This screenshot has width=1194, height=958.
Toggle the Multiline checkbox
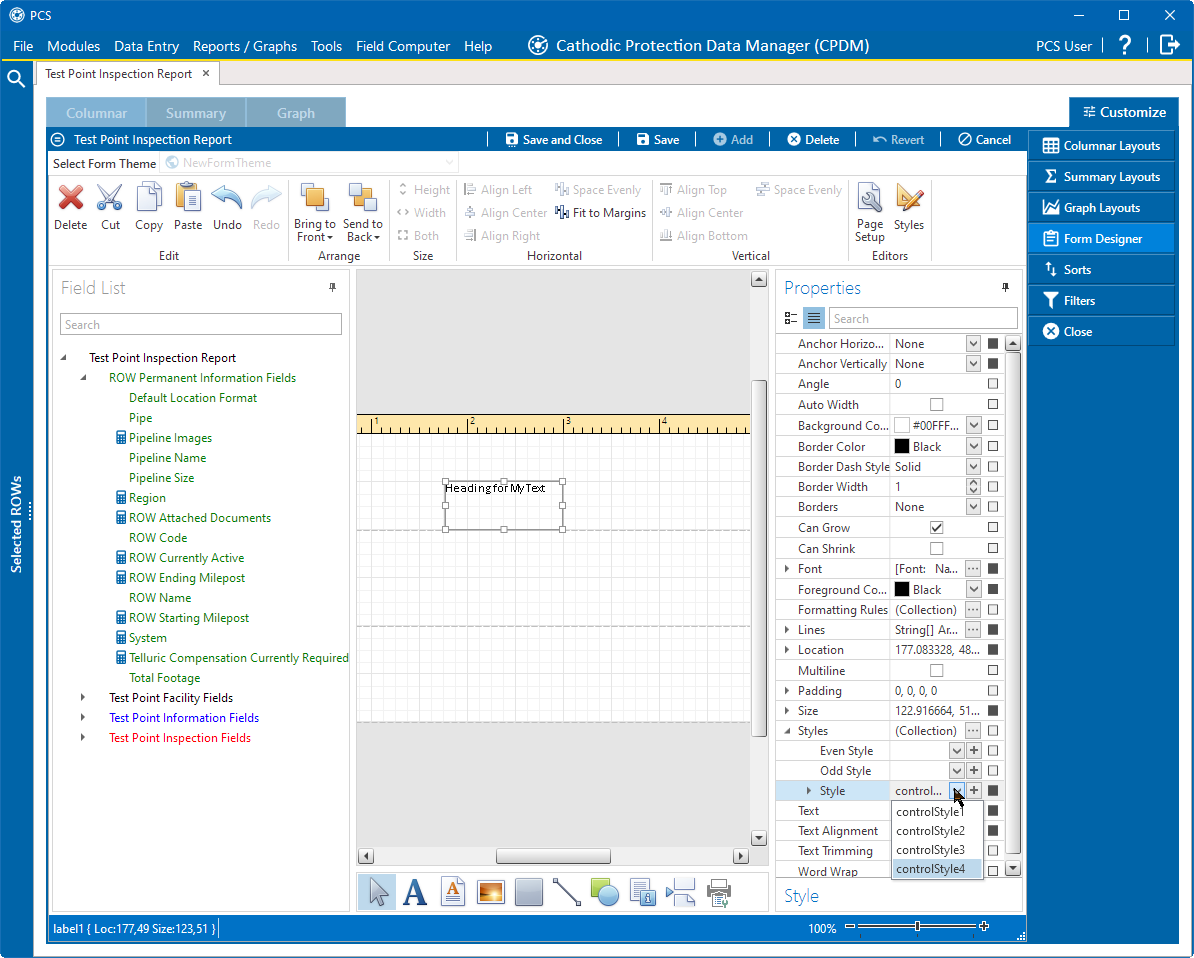tap(936, 670)
